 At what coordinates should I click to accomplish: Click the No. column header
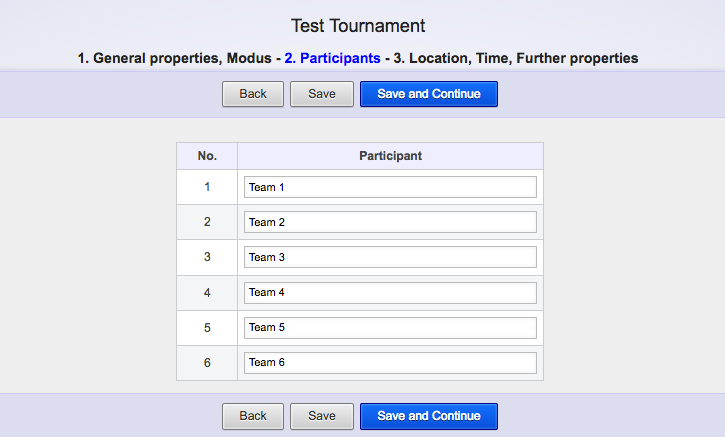207,156
